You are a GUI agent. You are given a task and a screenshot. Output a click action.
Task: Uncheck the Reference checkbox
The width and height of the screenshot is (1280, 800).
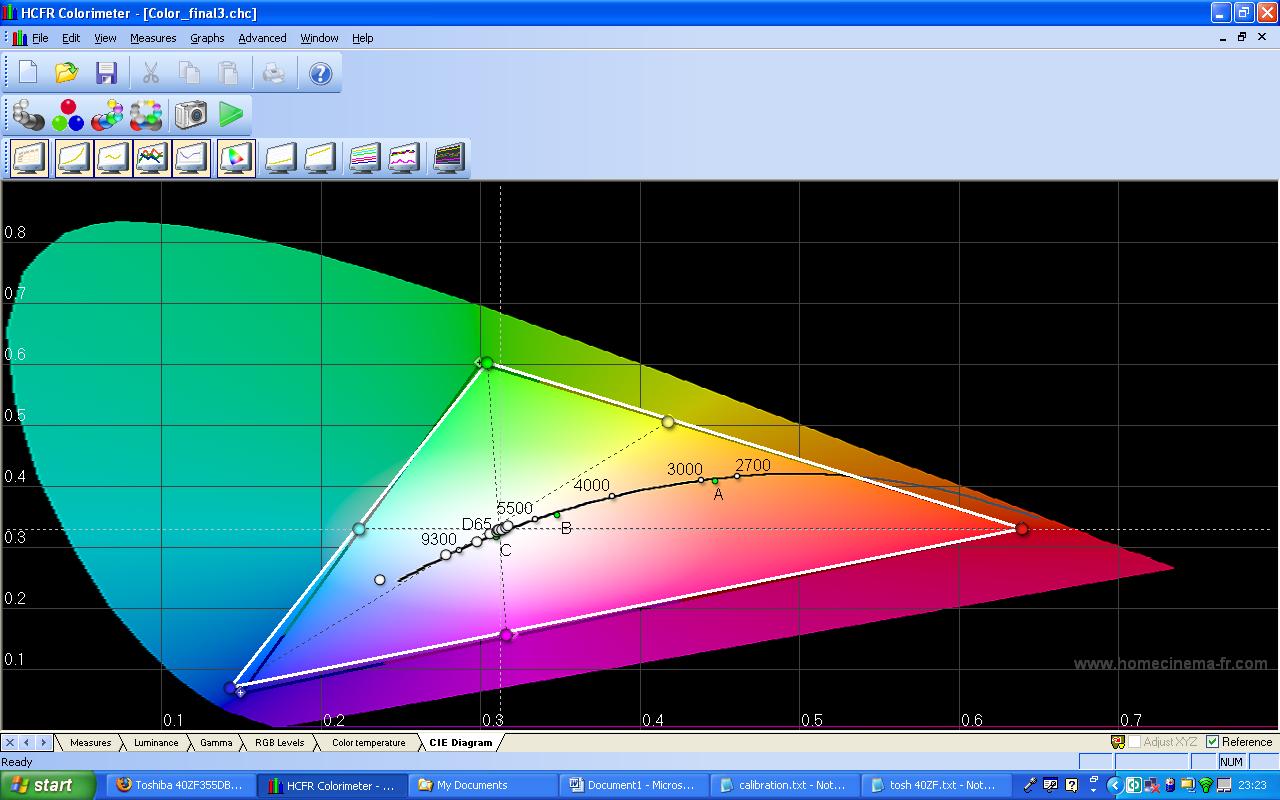1212,742
